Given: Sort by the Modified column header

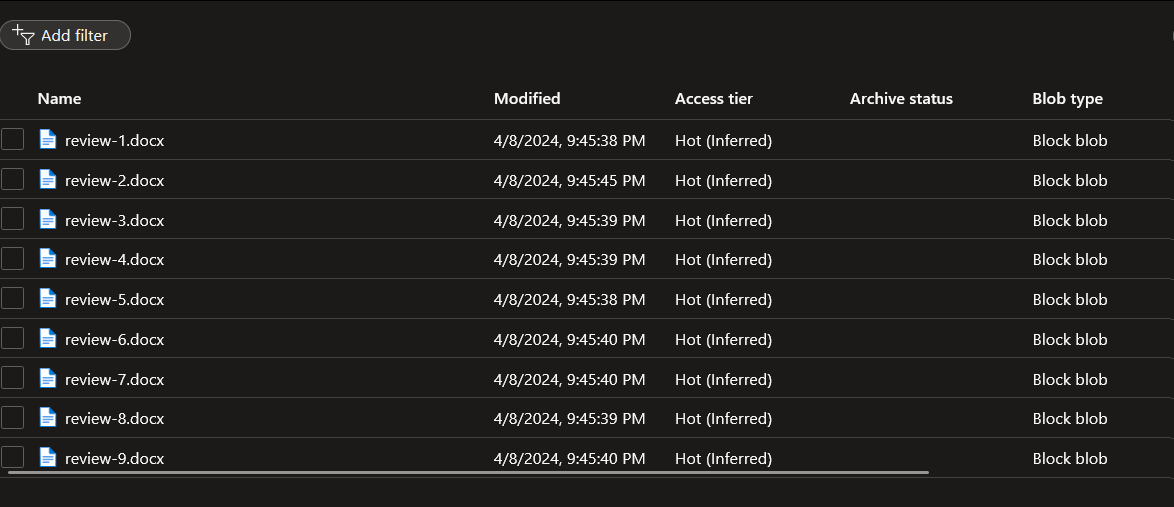Looking at the screenshot, I should [527, 99].
